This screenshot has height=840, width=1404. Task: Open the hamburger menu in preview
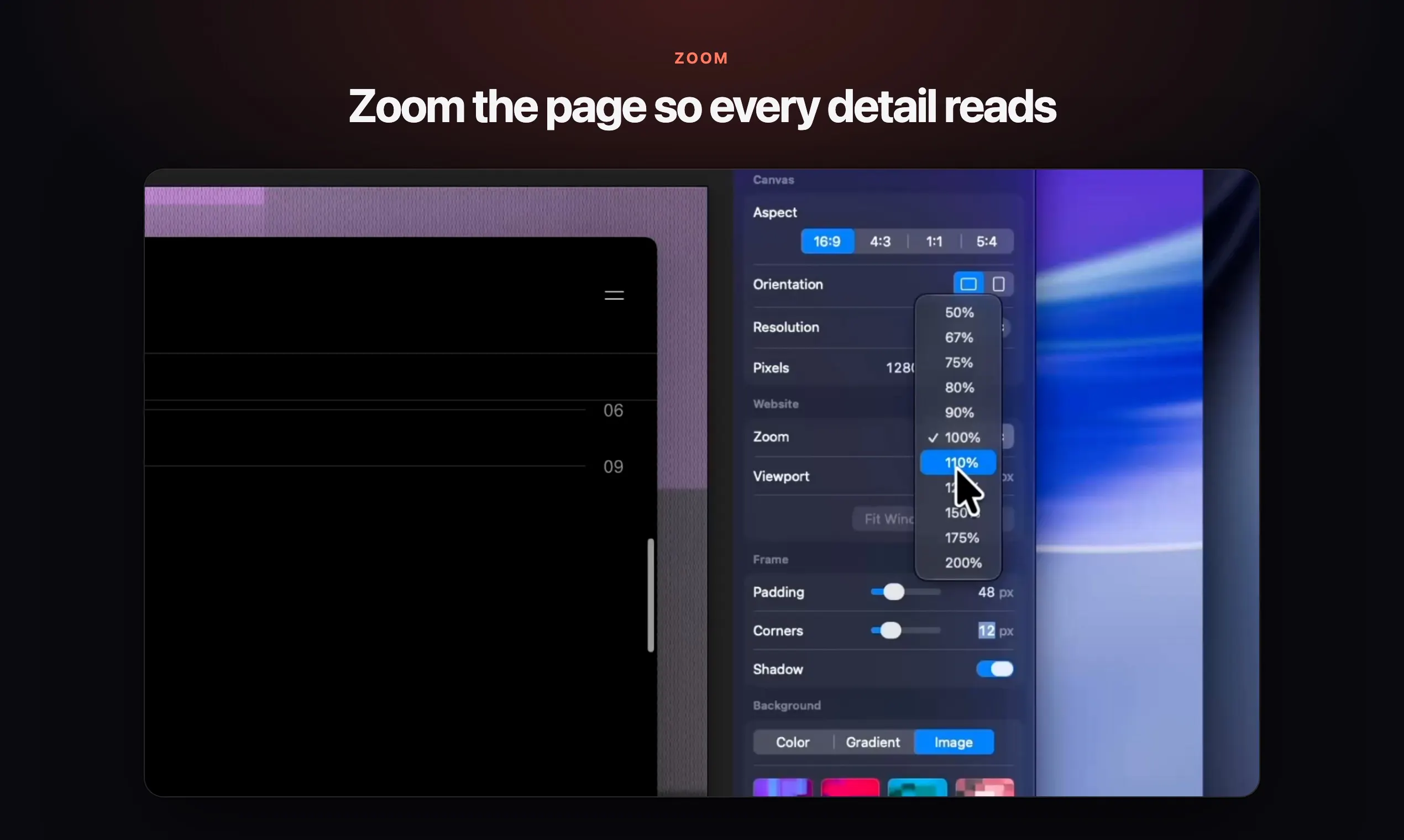pyautogui.click(x=614, y=296)
